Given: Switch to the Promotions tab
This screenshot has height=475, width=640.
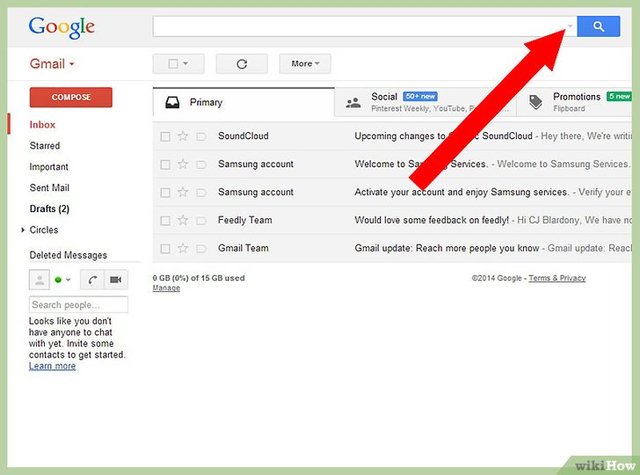Looking at the screenshot, I should tap(574, 102).
